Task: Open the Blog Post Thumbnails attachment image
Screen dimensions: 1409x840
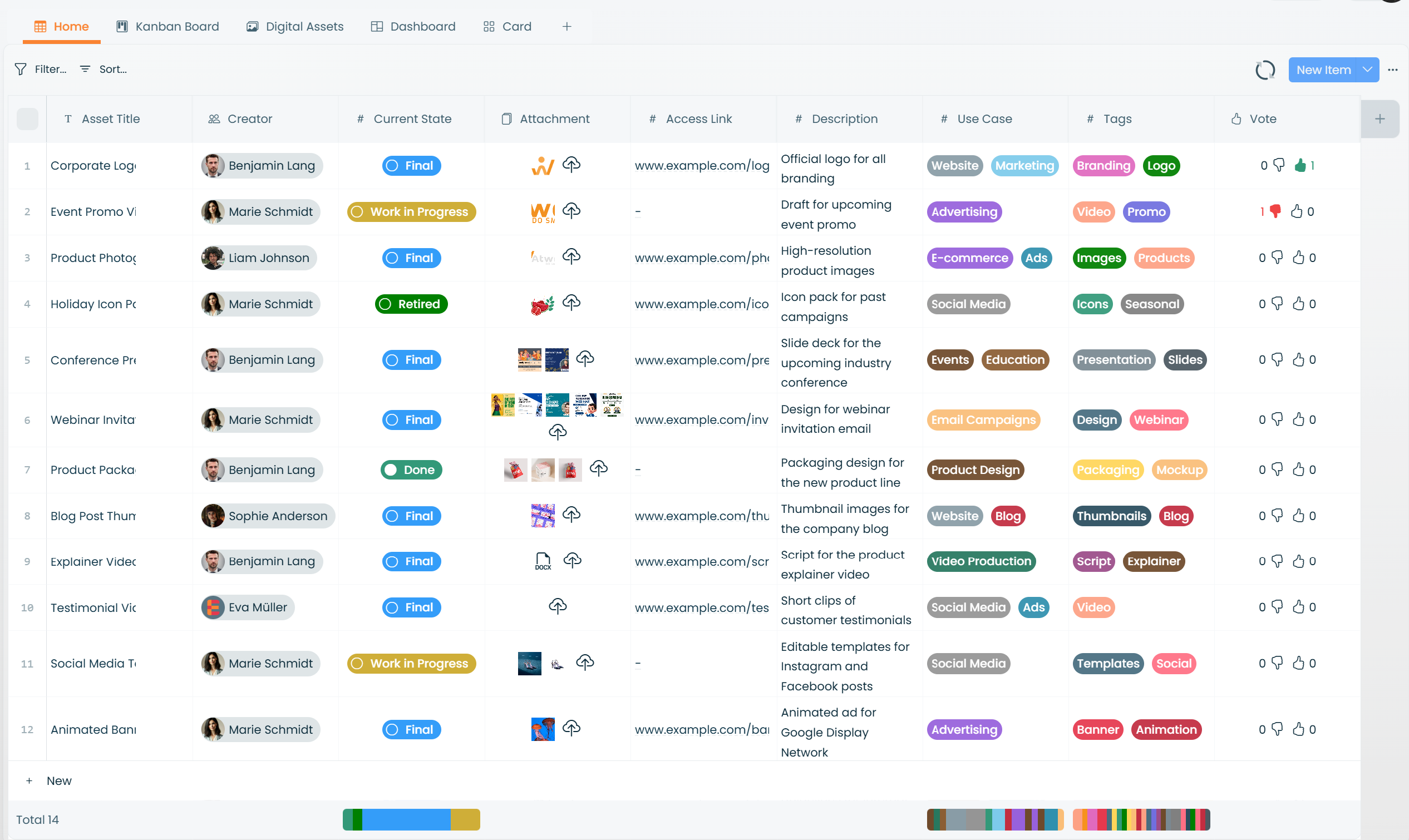Action: (543, 515)
